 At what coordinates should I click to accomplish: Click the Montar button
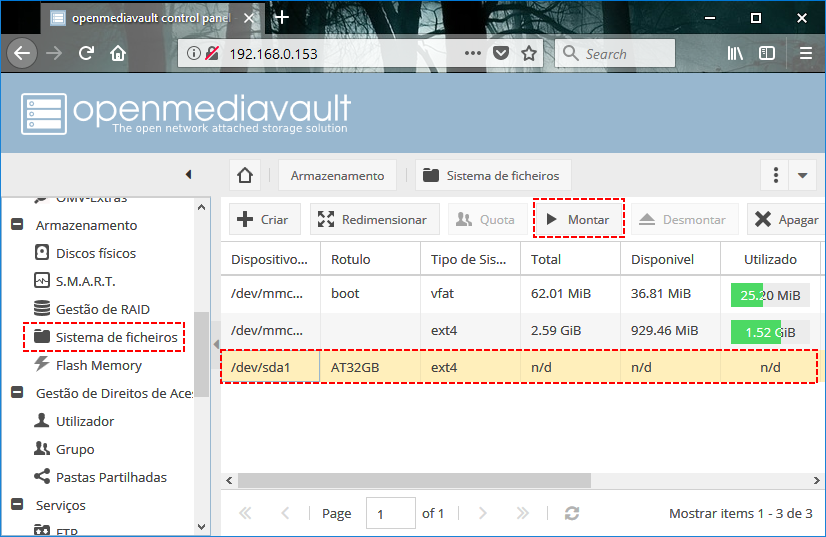[578, 219]
